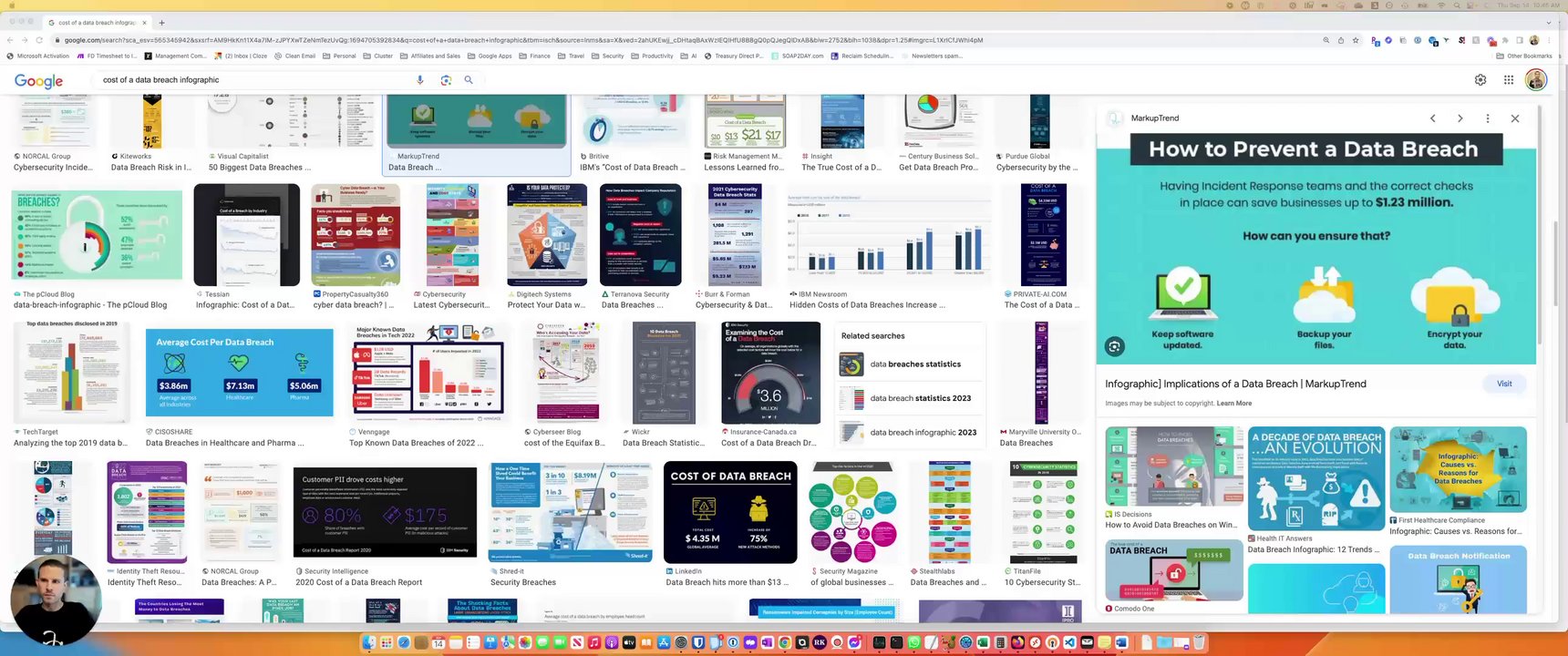This screenshot has height=656, width=1568.
Task: Open the Affiliates and Sales bookmarks folder
Action: 430,56
